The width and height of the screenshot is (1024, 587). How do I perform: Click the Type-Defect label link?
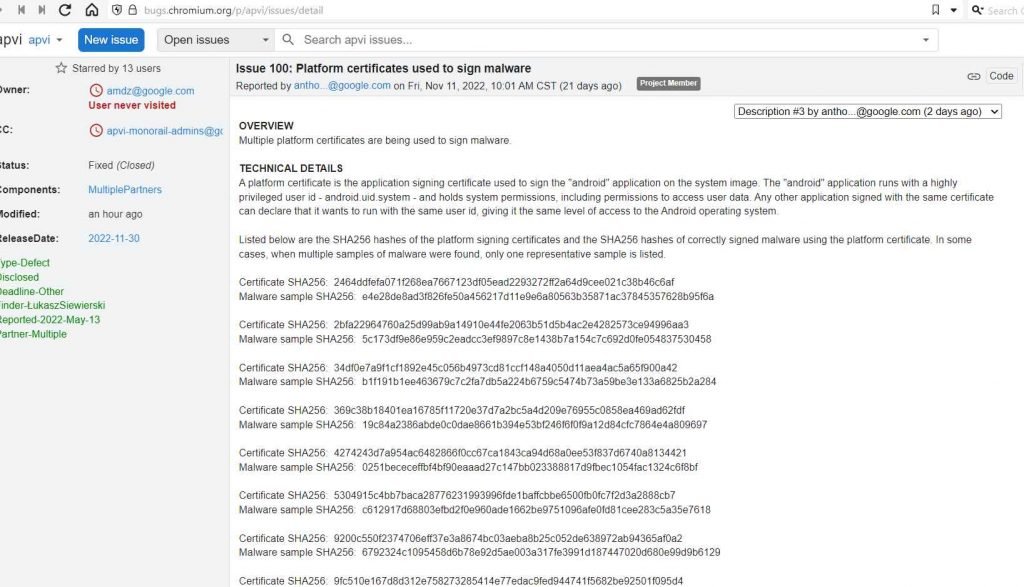pos(24,262)
